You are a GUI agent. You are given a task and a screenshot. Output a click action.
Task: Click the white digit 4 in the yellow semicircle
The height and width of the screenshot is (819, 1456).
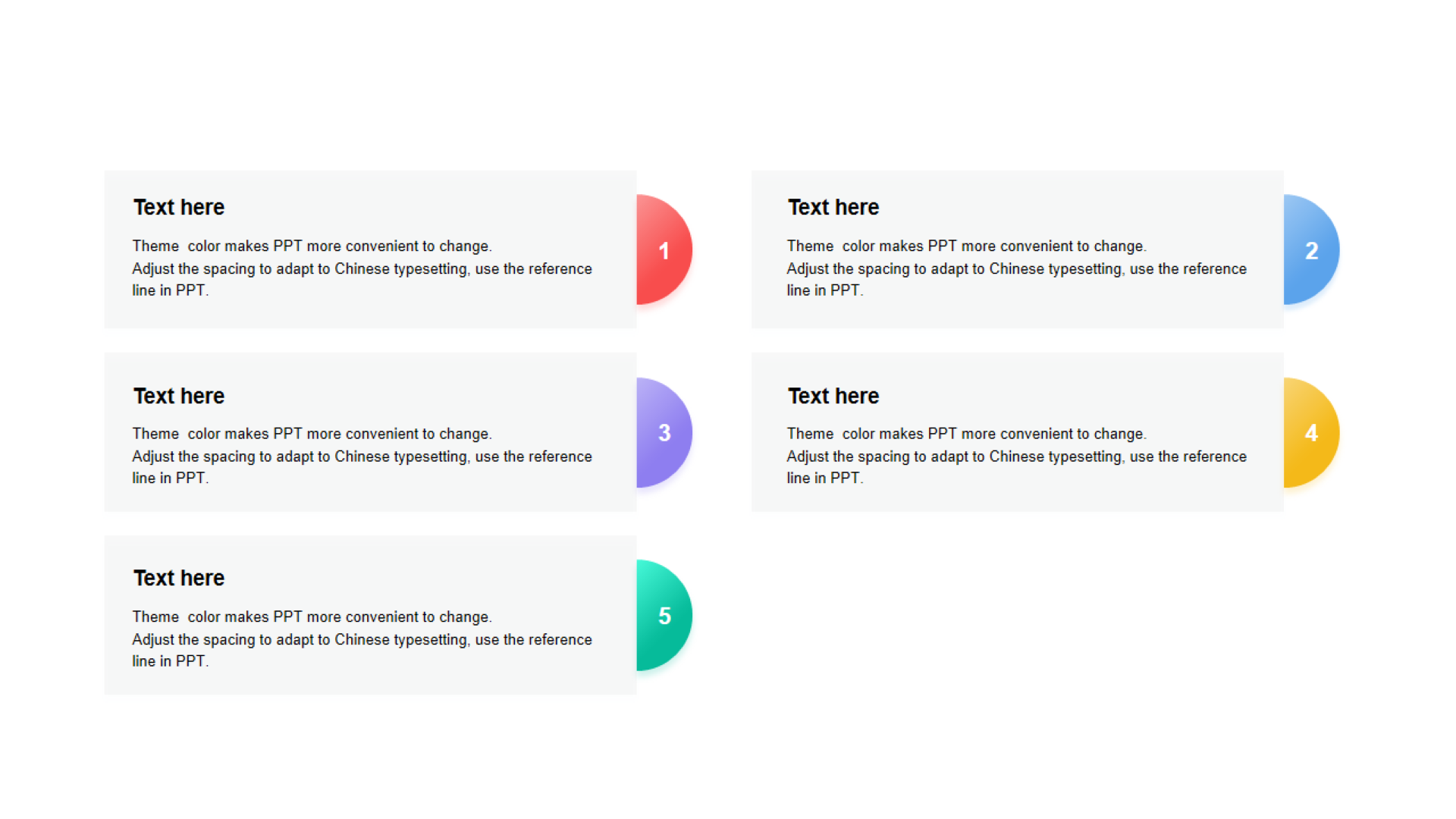[x=1311, y=433]
